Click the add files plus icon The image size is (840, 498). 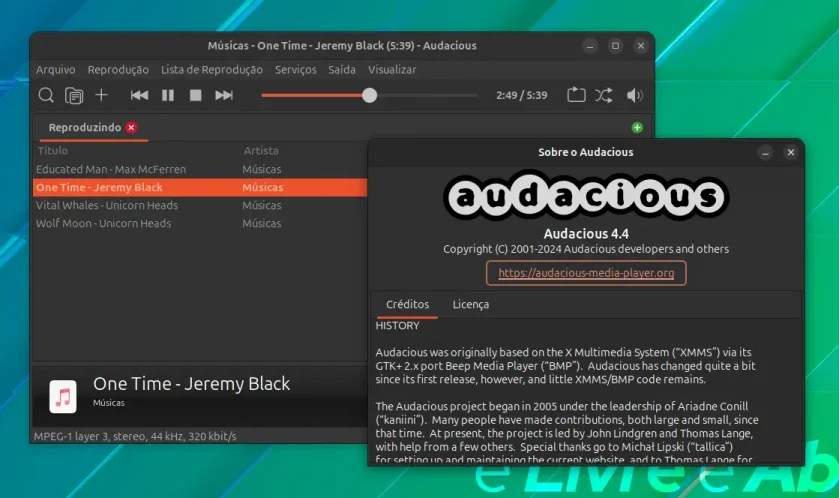coord(101,95)
